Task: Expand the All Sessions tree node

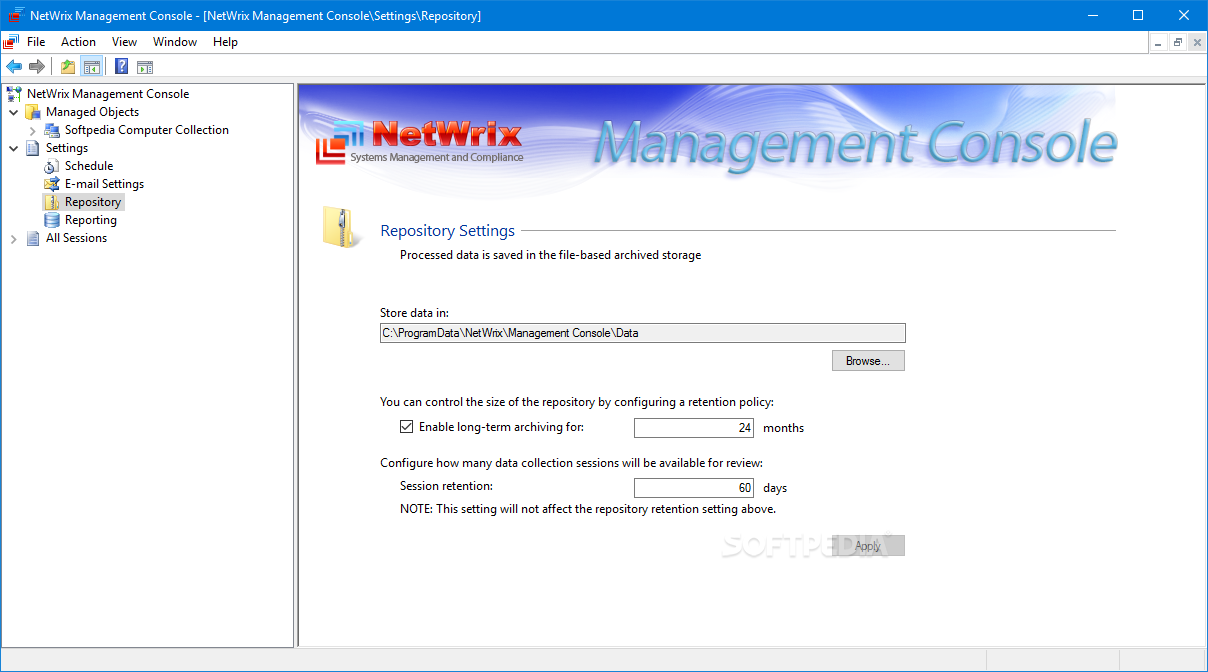Action: [14, 238]
